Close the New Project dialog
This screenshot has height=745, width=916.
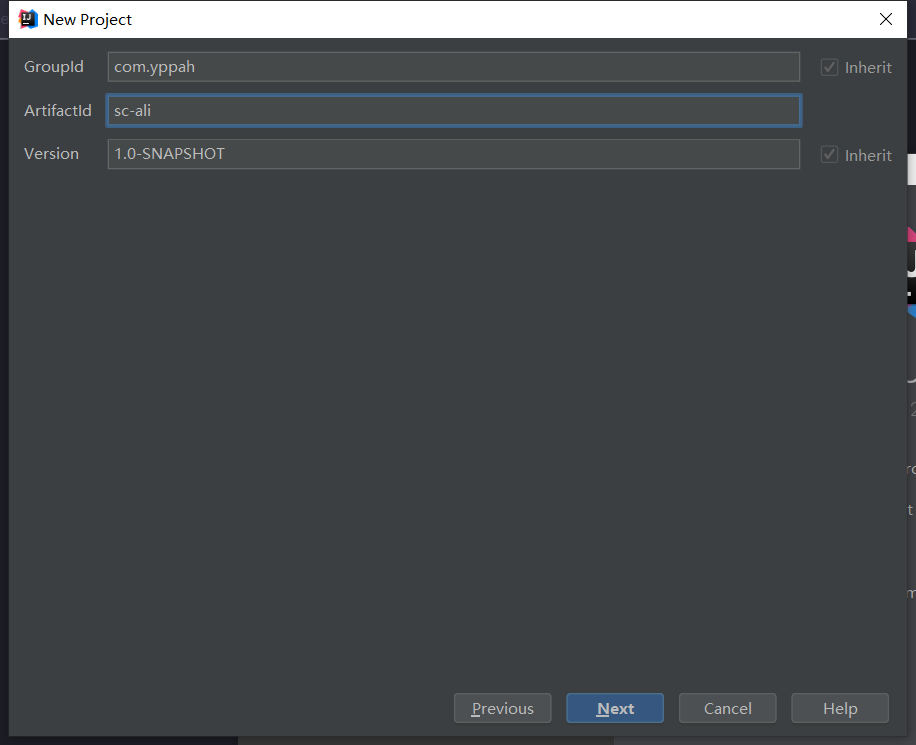(x=886, y=19)
